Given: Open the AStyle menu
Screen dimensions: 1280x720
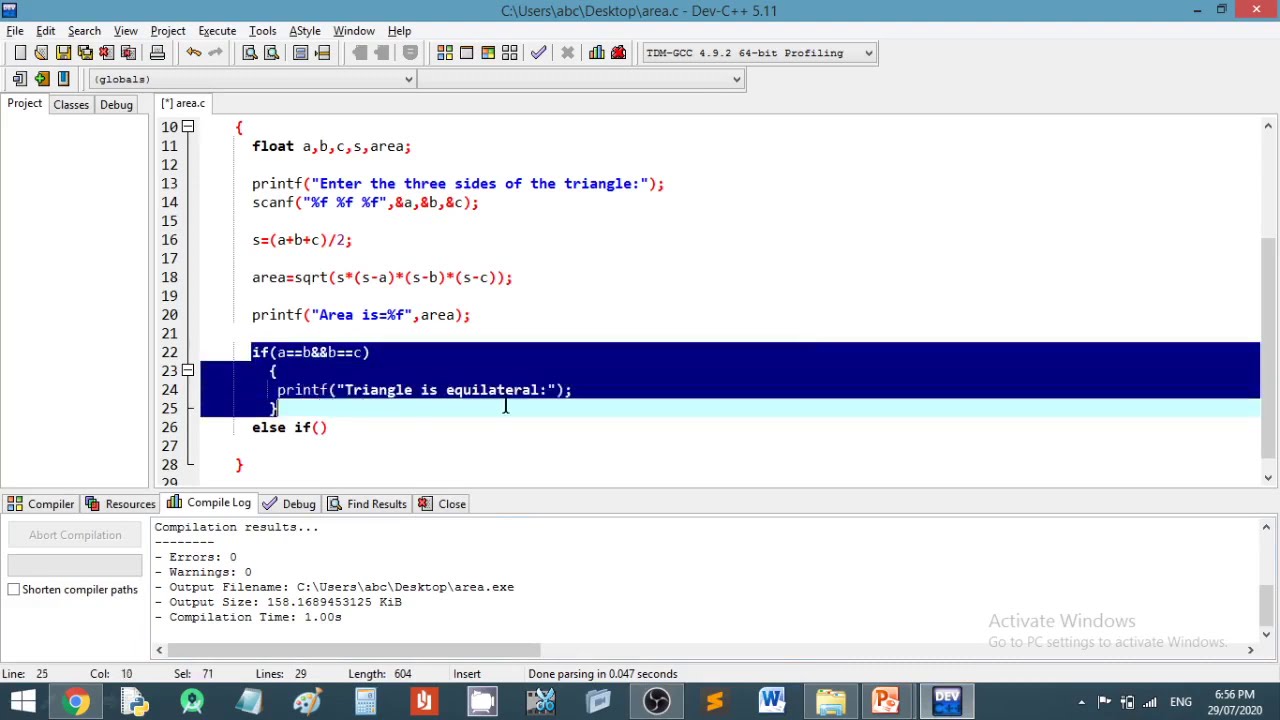Looking at the screenshot, I should 305,31.
